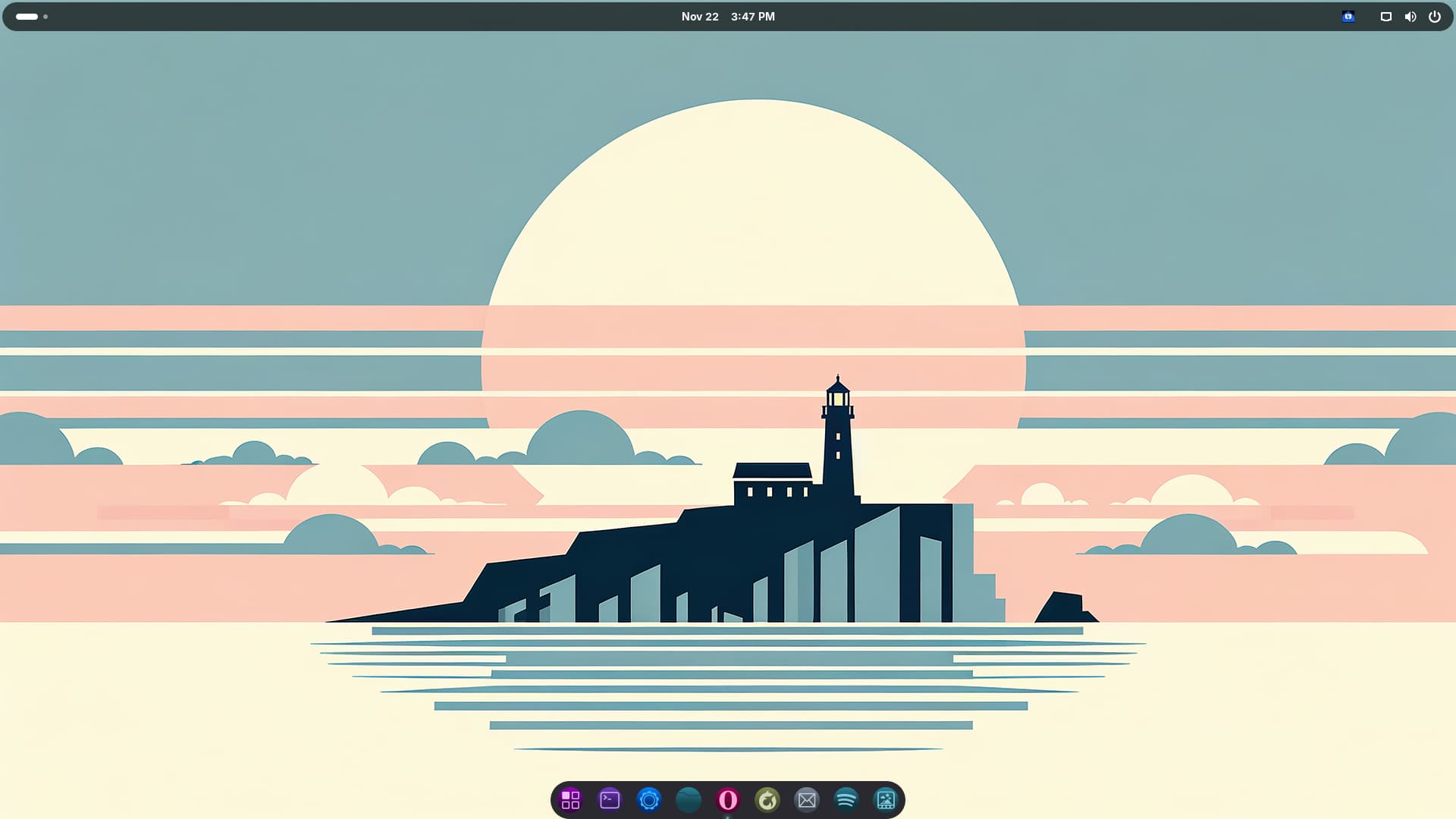
Task: Click the small dark rock right of island
Action: [1065, 608]
